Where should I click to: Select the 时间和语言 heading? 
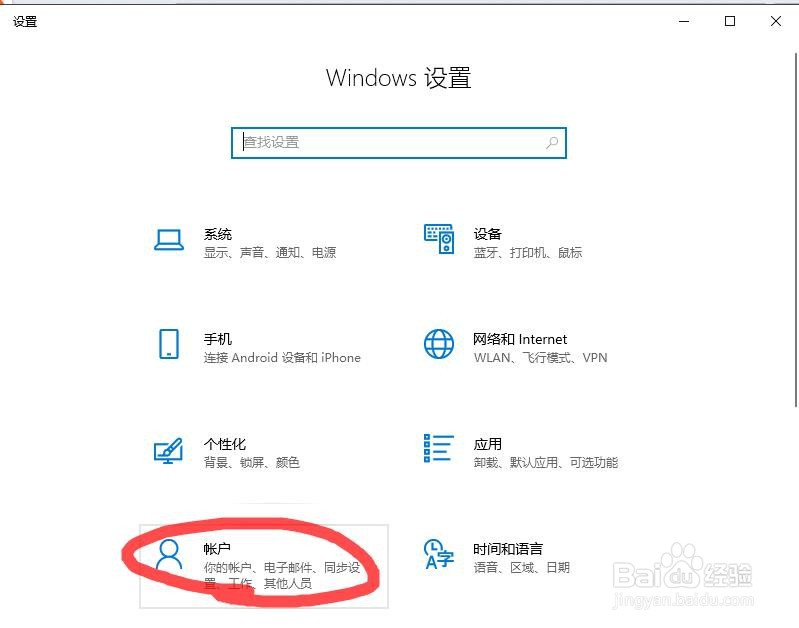(x=508, y=549)
